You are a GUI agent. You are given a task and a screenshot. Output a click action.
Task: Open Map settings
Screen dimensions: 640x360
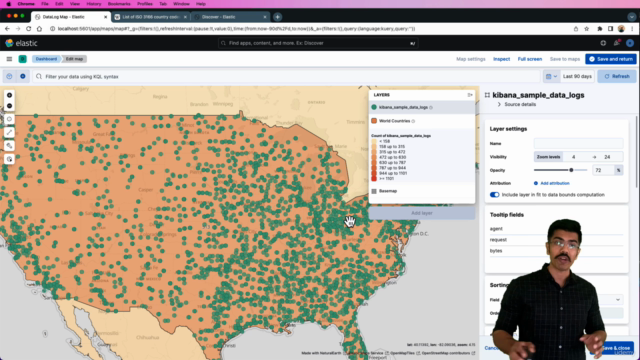point(471,59)
